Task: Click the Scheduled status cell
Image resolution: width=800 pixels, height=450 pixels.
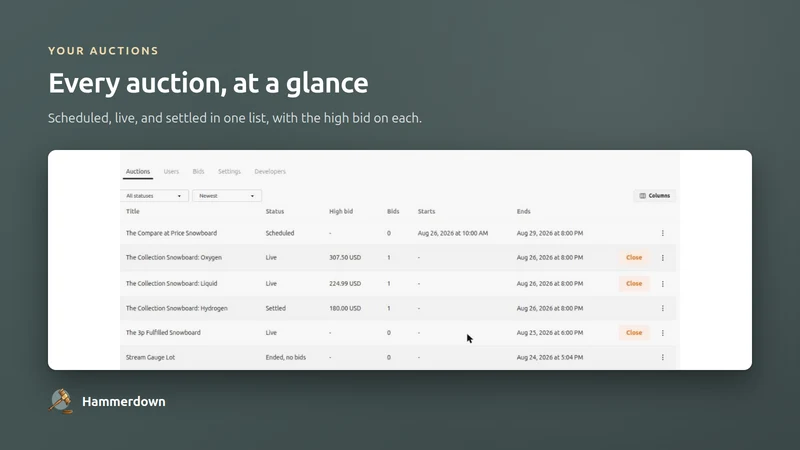Action: 280,233
